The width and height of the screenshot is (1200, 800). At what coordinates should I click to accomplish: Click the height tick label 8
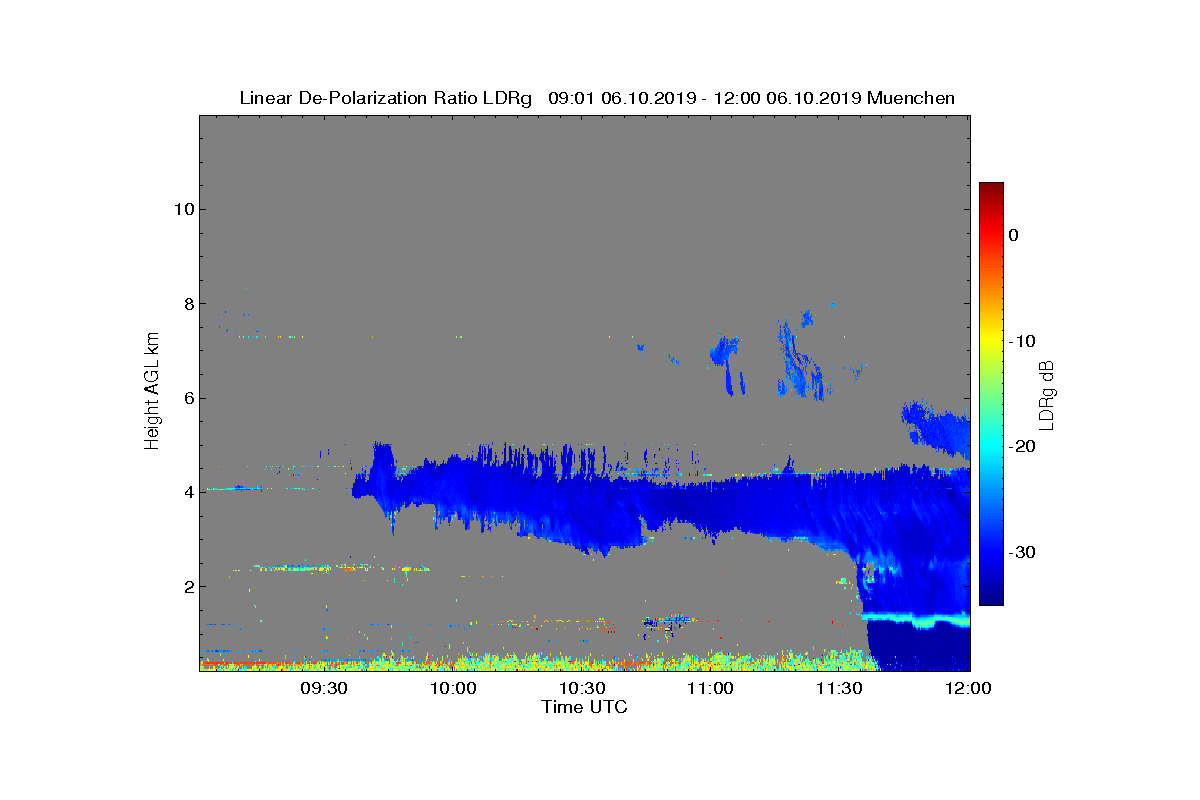click(187, 304)
